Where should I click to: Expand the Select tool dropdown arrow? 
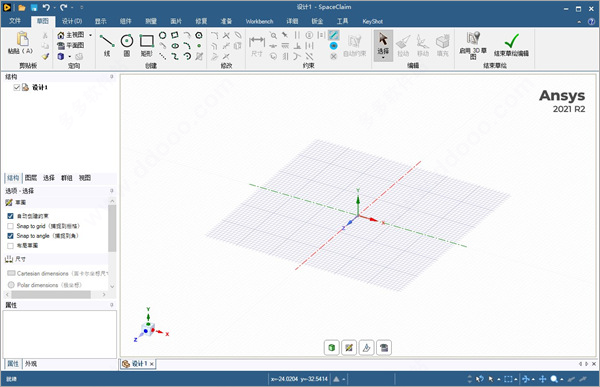[383, 58]
